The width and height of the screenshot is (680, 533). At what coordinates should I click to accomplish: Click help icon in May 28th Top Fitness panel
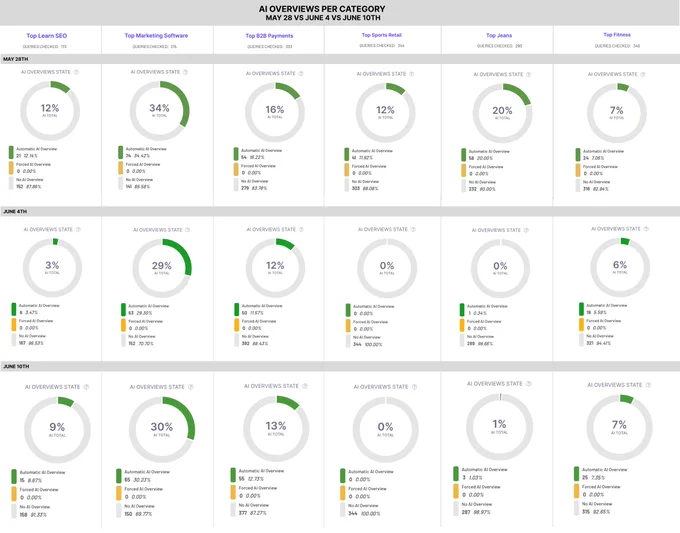coord(643,75)
